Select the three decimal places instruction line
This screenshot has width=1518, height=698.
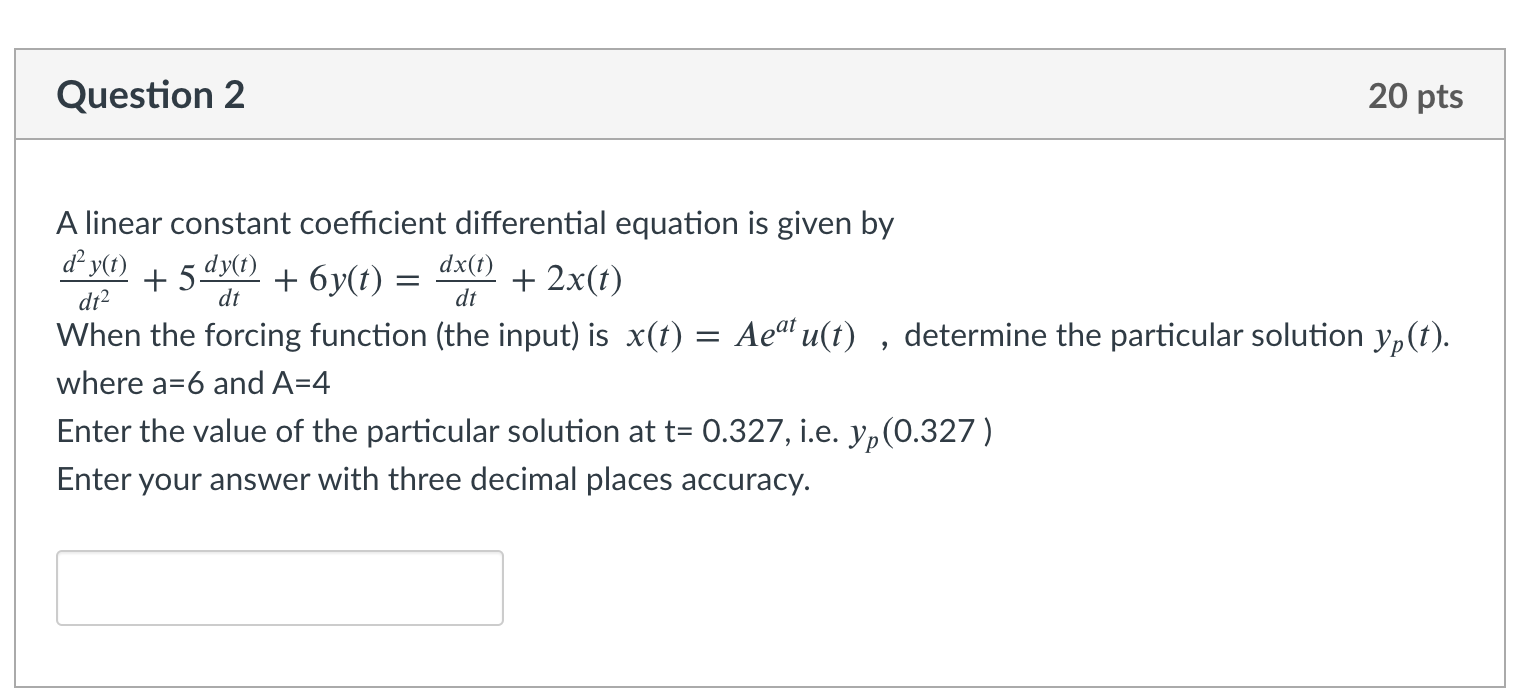[430, 479]
